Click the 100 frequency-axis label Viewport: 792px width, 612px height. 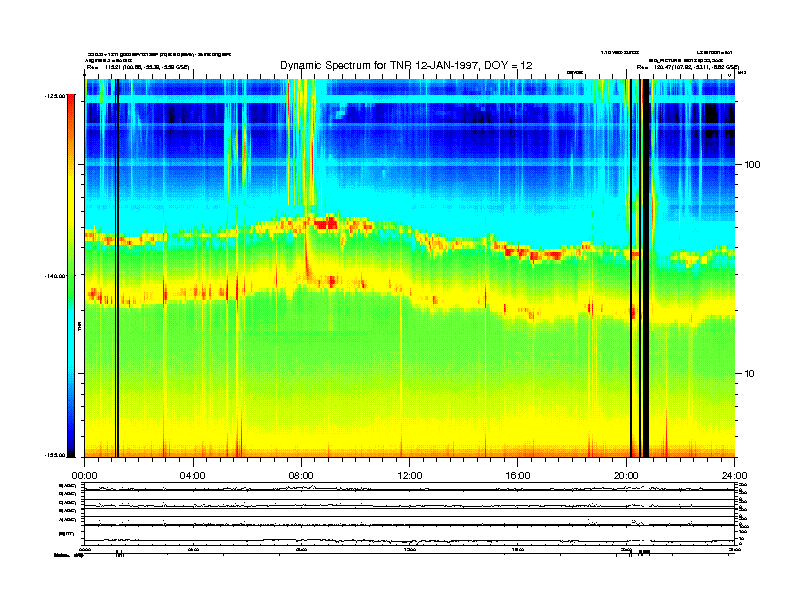(752, 165)
